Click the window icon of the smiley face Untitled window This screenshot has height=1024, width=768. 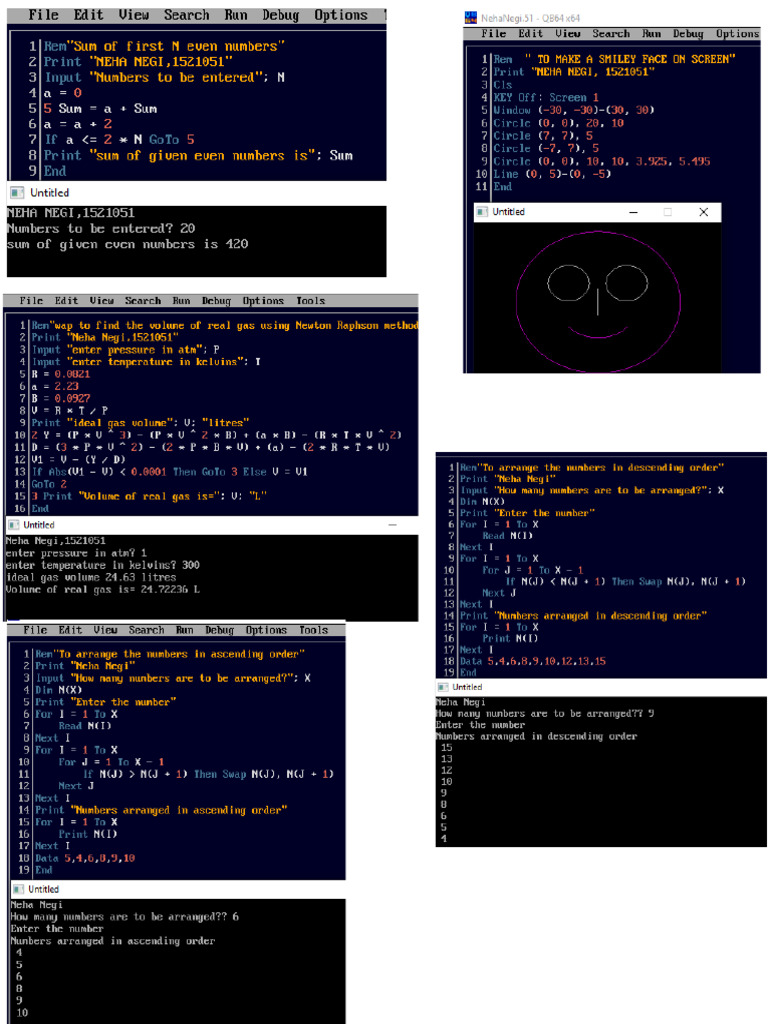[x=482, y=212]
